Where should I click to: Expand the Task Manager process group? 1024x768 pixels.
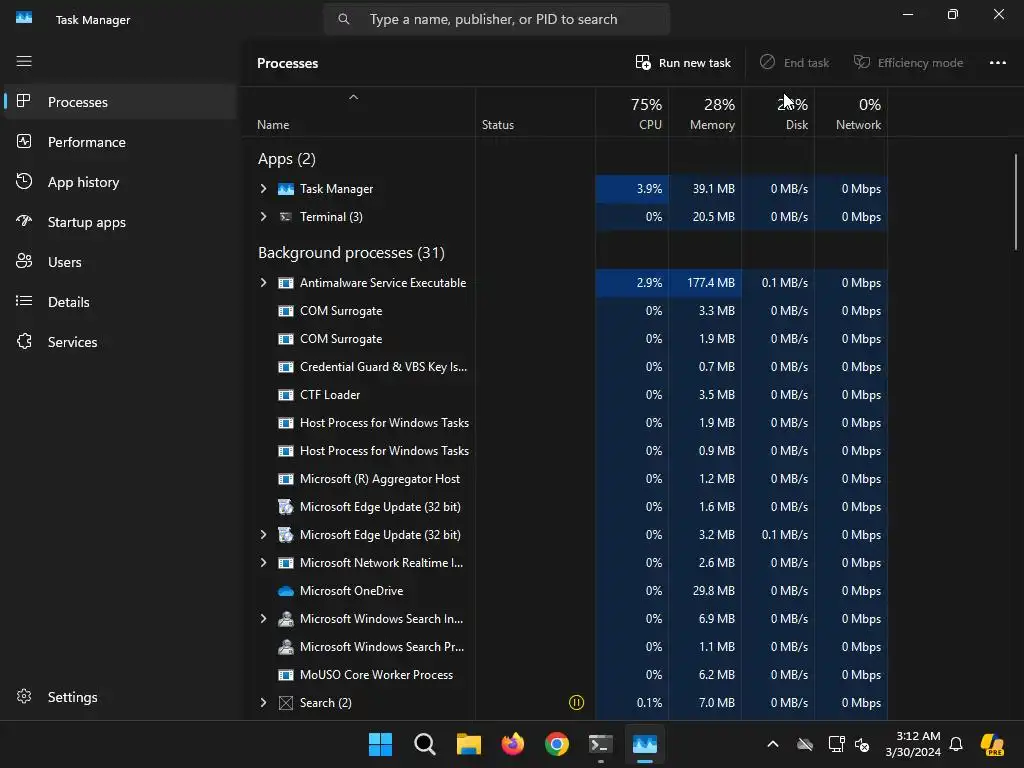tap(263, 189)
